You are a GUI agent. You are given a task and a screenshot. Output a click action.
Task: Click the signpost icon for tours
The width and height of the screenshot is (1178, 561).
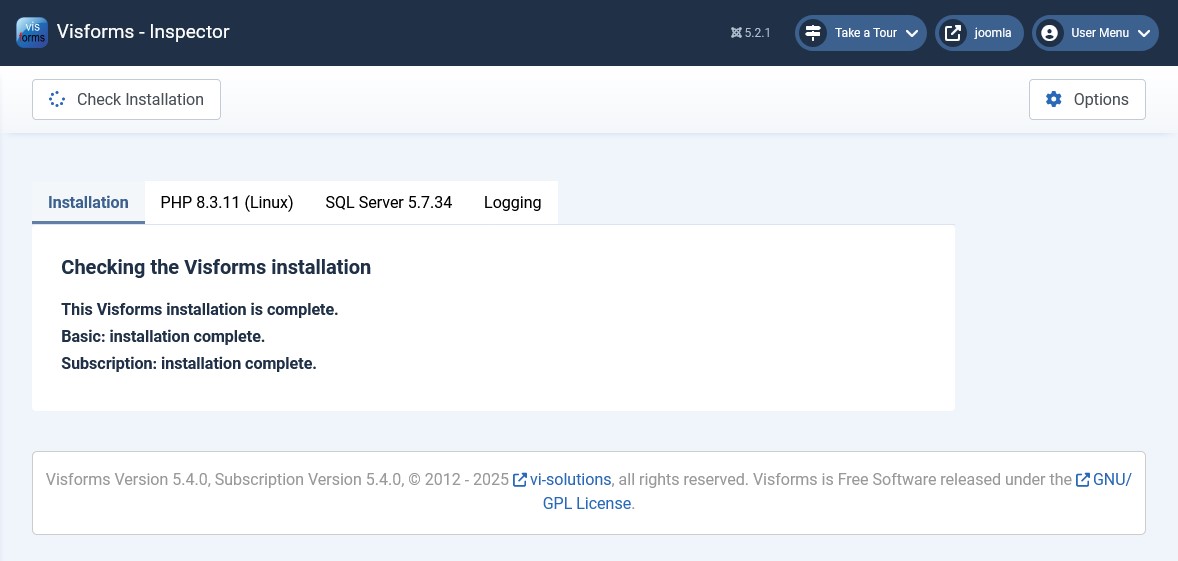point(813,33)
